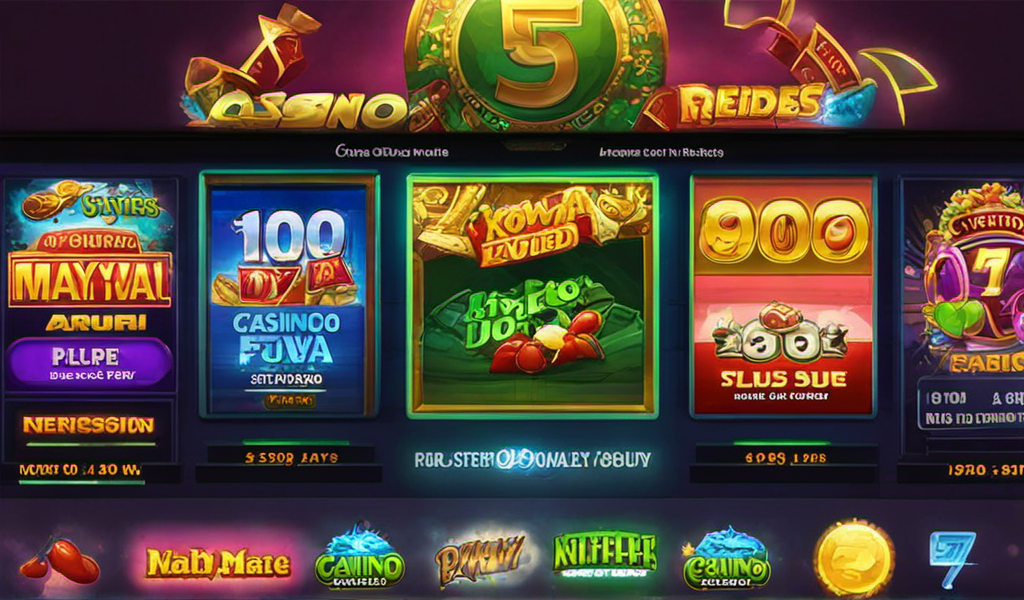1024x600 pixels.
Task: Open the blue-topped green Casino logo
Action: 360,556
